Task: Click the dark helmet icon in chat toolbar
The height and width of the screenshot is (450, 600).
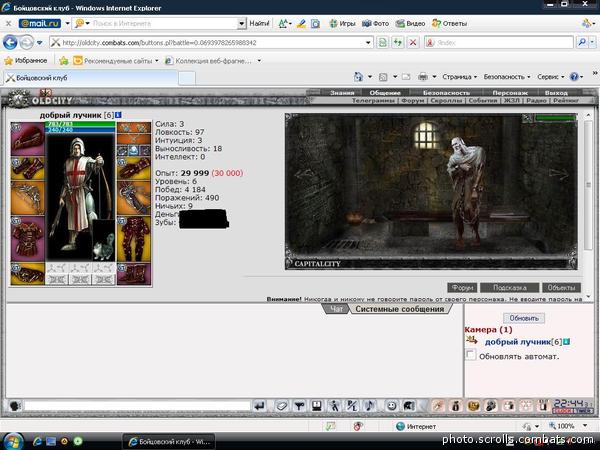Action: pos(409,406)
